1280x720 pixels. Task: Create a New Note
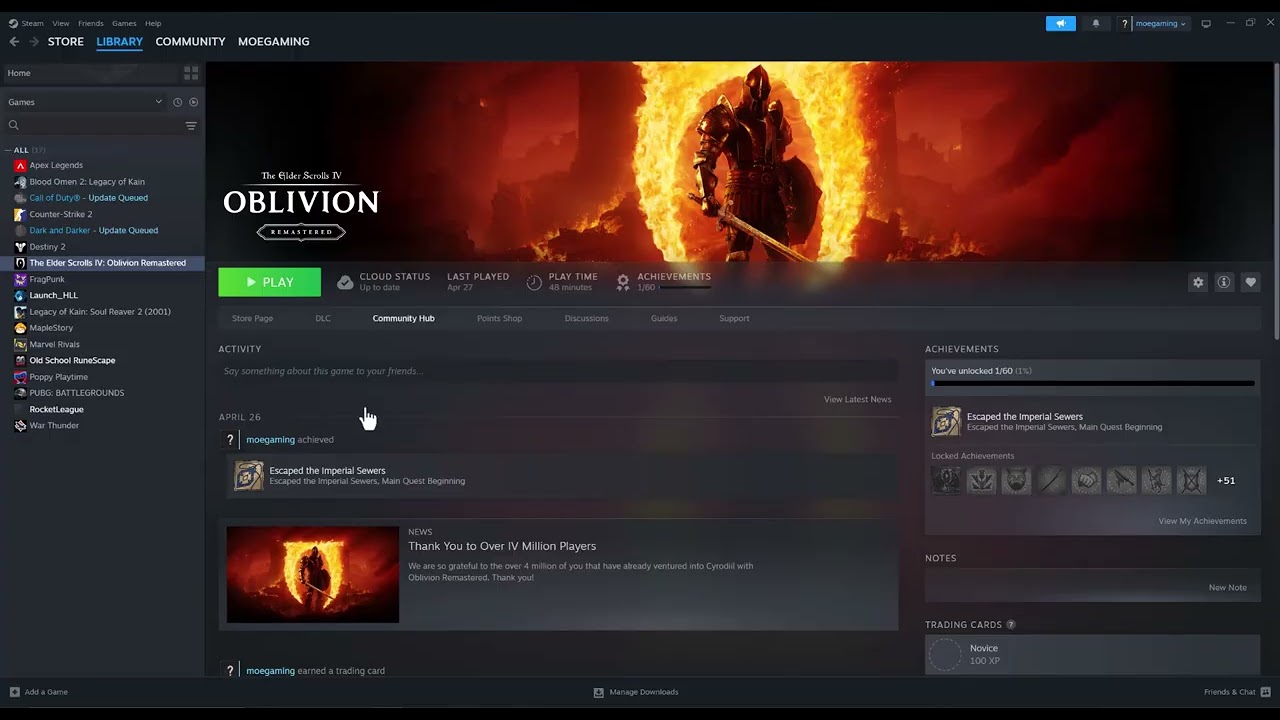coord(1227,588)
